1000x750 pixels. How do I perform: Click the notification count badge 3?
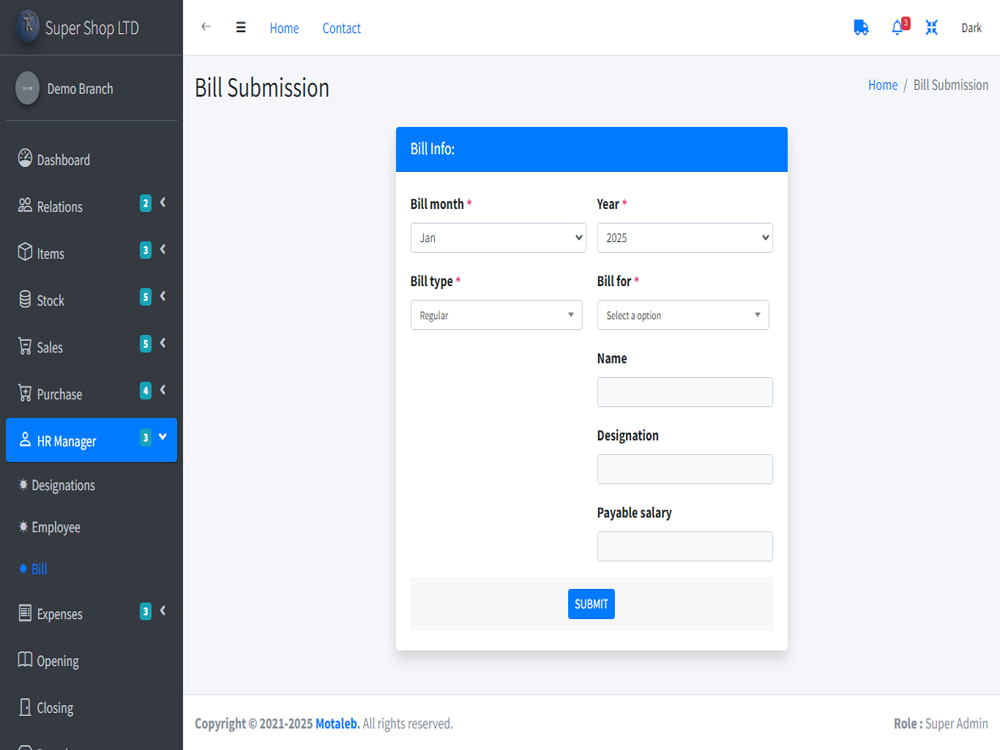pos(906,22)
